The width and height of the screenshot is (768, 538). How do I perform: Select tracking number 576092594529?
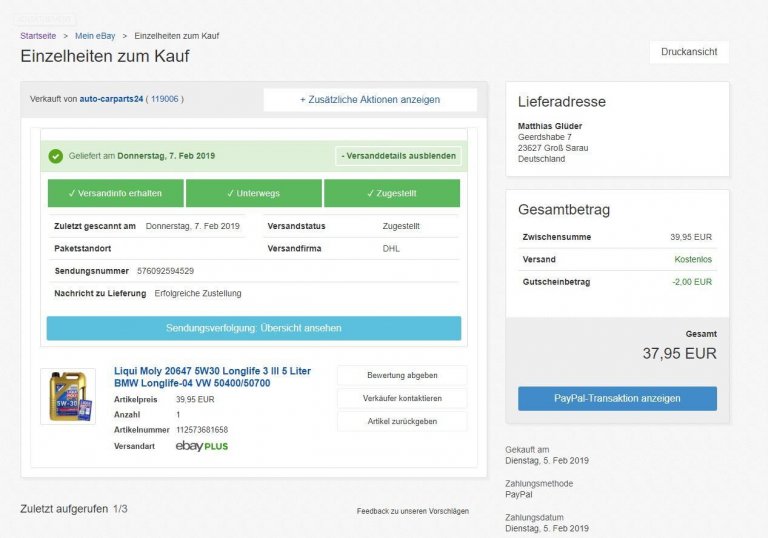(166, 271)
